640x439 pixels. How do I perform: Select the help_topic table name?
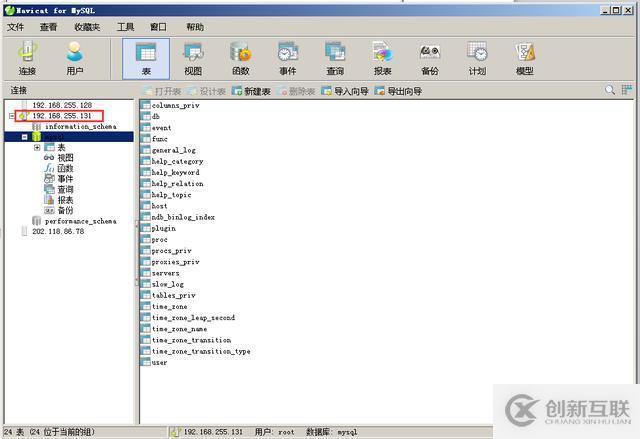pyautogui.click(x=171, y=195)
